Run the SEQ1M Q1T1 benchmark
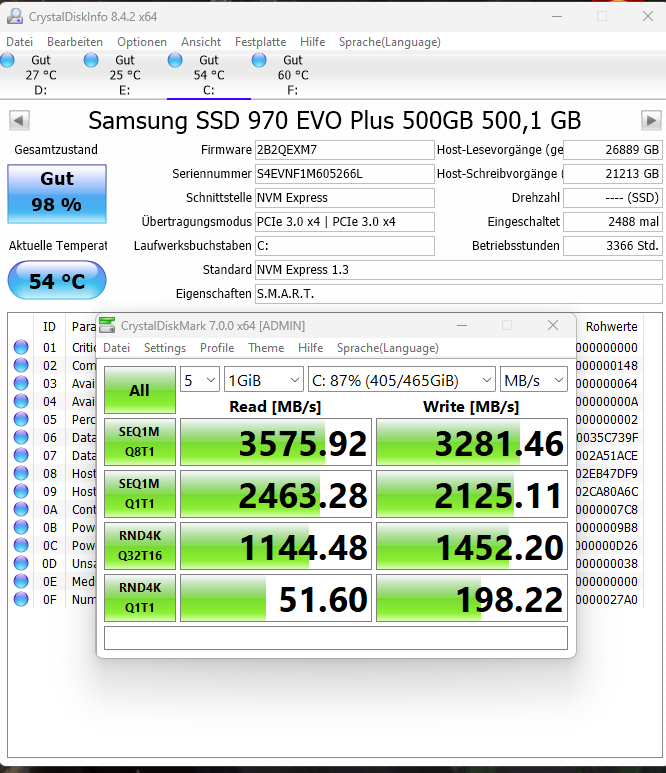Viewport: 666px width, 773px height. (x=140, y=494)
